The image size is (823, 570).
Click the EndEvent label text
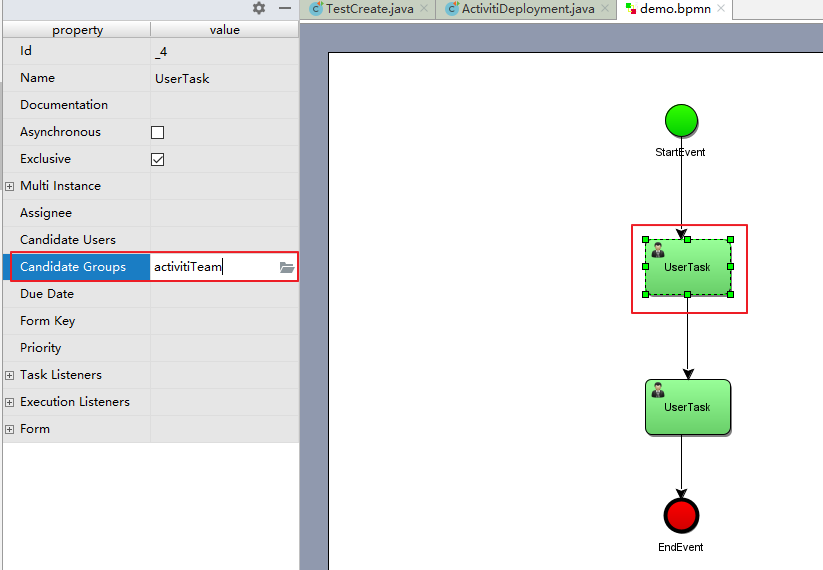(680, 547)
